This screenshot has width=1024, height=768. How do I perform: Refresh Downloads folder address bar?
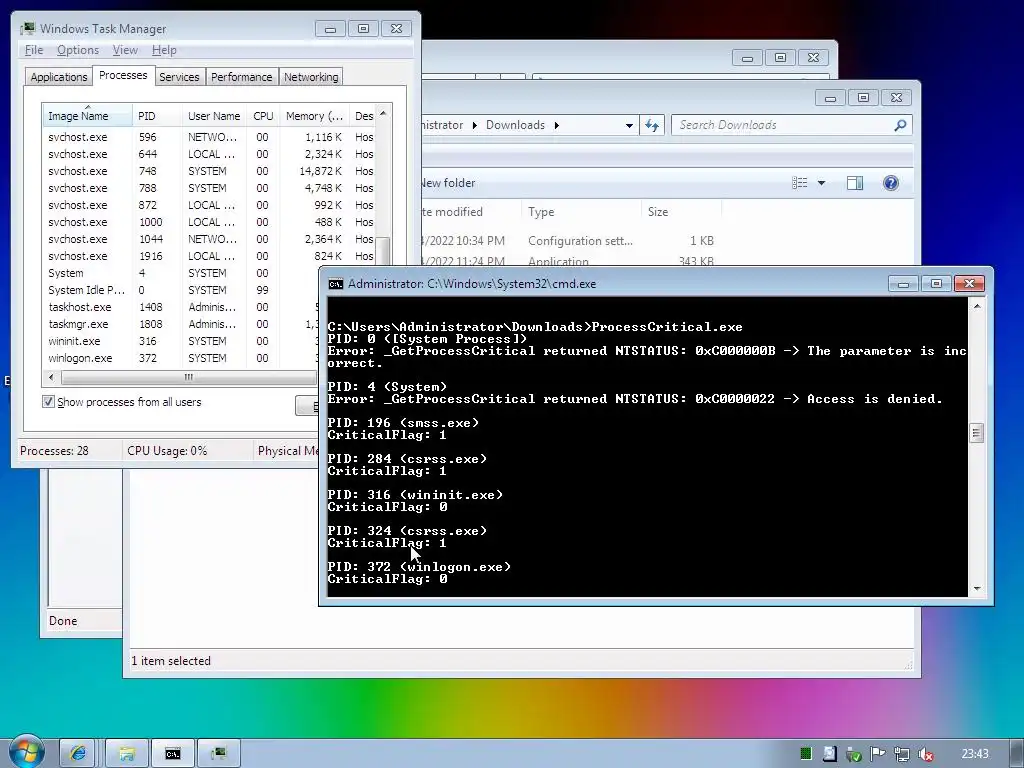tap(652, 125)
